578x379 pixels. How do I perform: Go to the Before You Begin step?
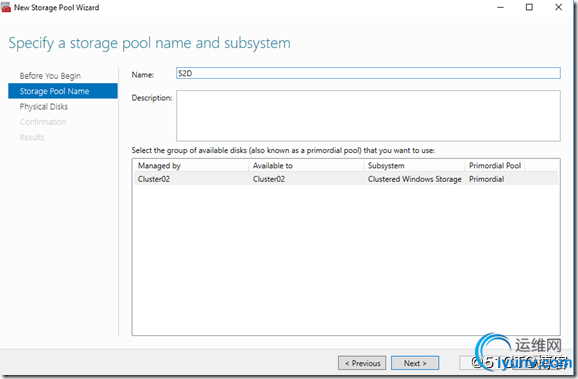(x=50, y=76)
